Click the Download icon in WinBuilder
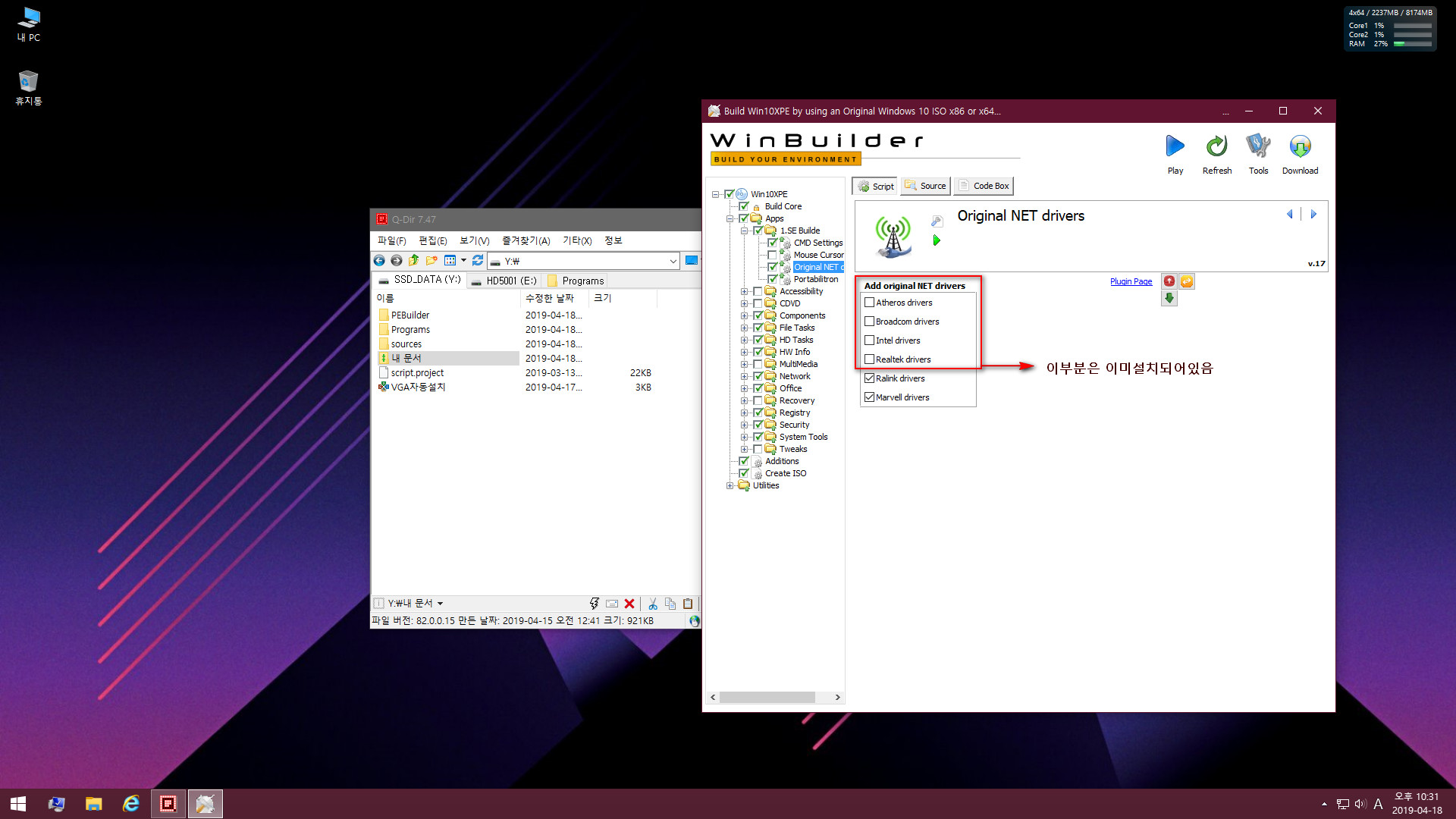The height and width of the screenshot is (819, 1456). click(x=1300, y=146)
